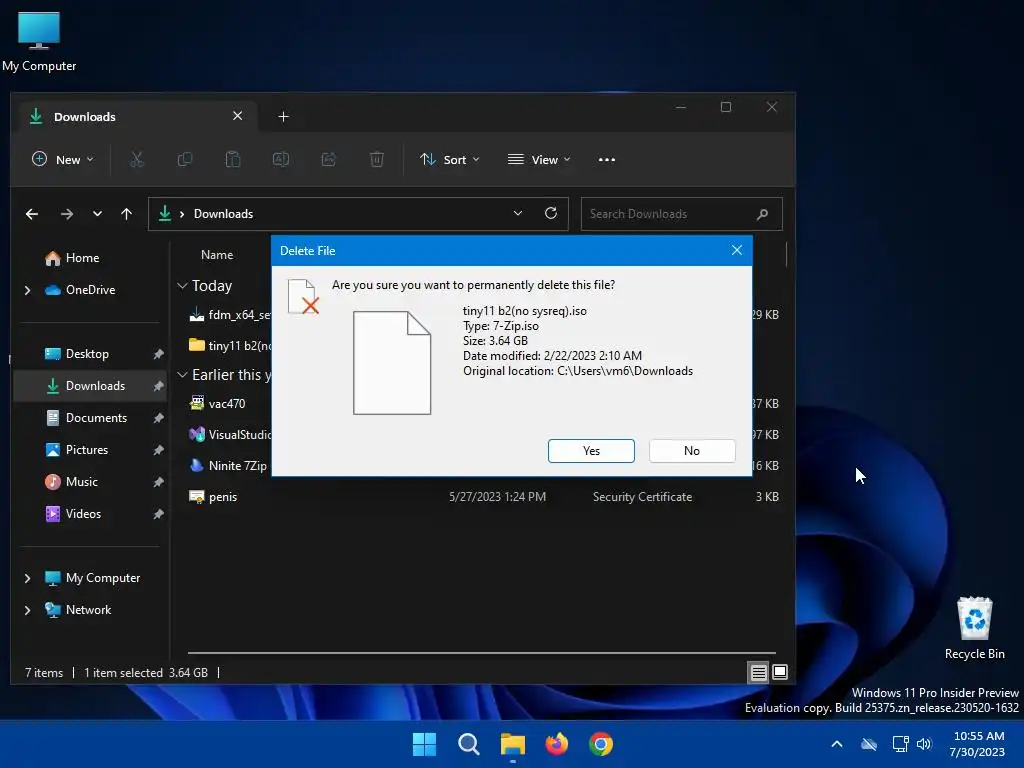Select the Recycle Bin desktop icon
The width and height of the screenshot is (1024, 768).
click(974, 628)
